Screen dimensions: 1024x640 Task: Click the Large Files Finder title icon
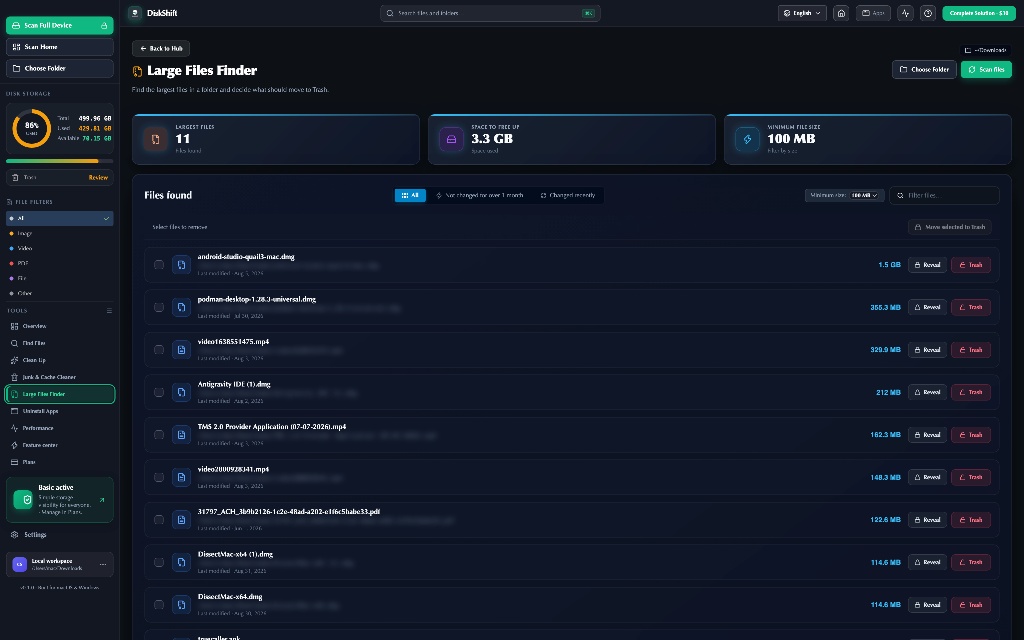[137, 71]
